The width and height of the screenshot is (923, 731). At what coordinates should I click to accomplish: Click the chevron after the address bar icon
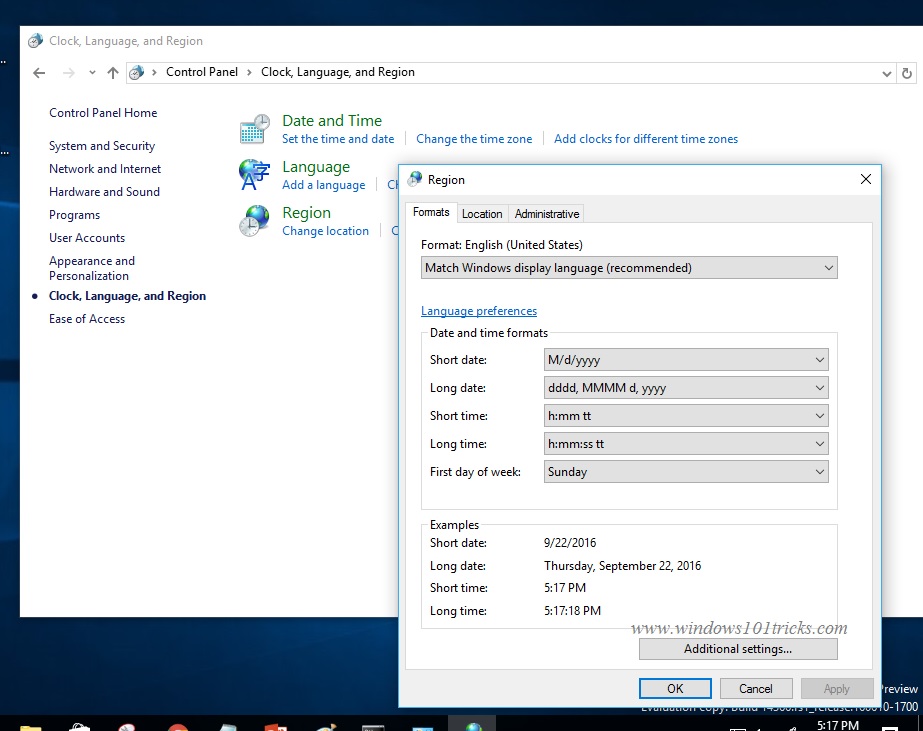pyautogui.click(x=154, y=72)
